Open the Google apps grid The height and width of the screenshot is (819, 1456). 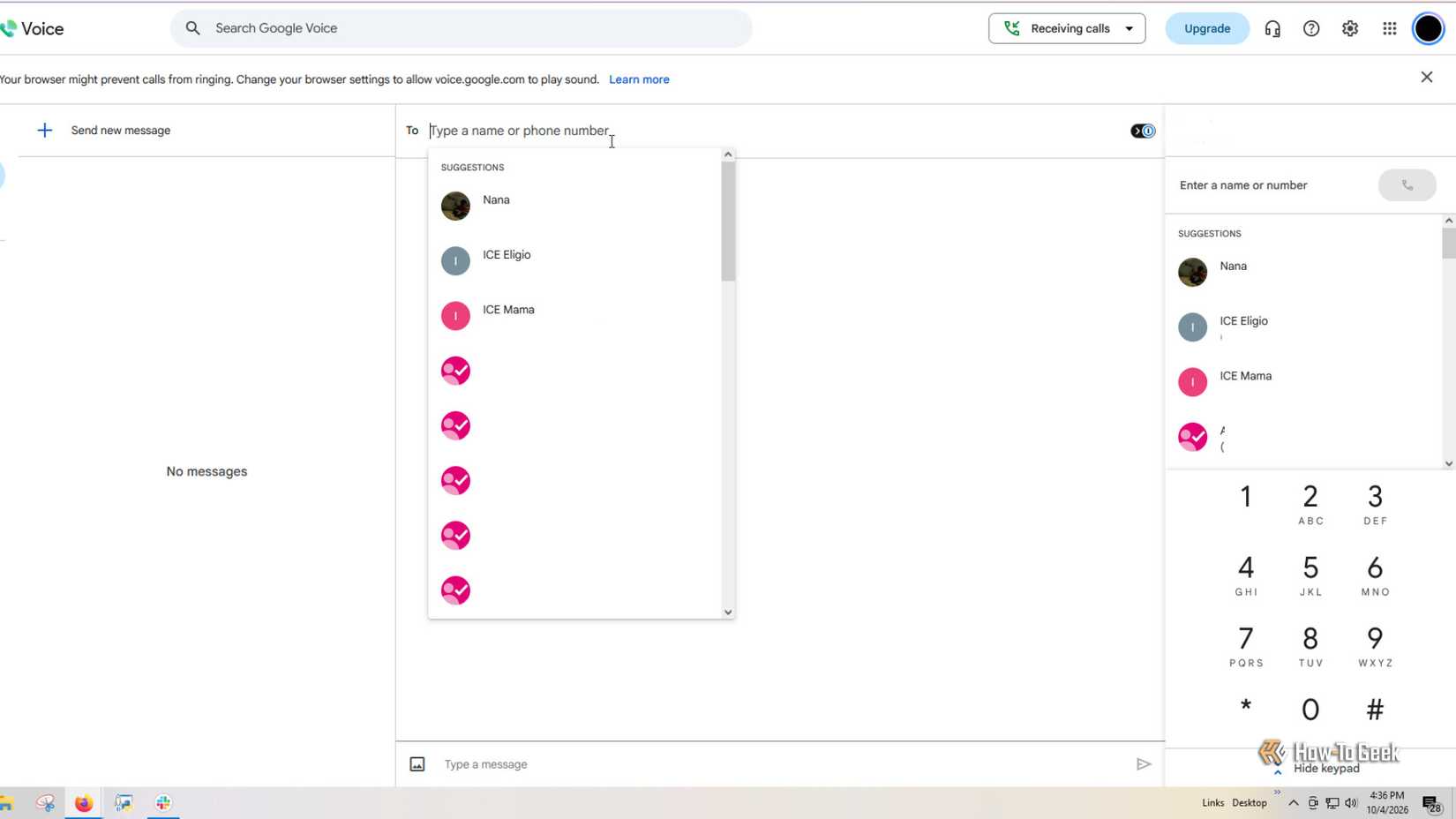[x=1390, y=28]
